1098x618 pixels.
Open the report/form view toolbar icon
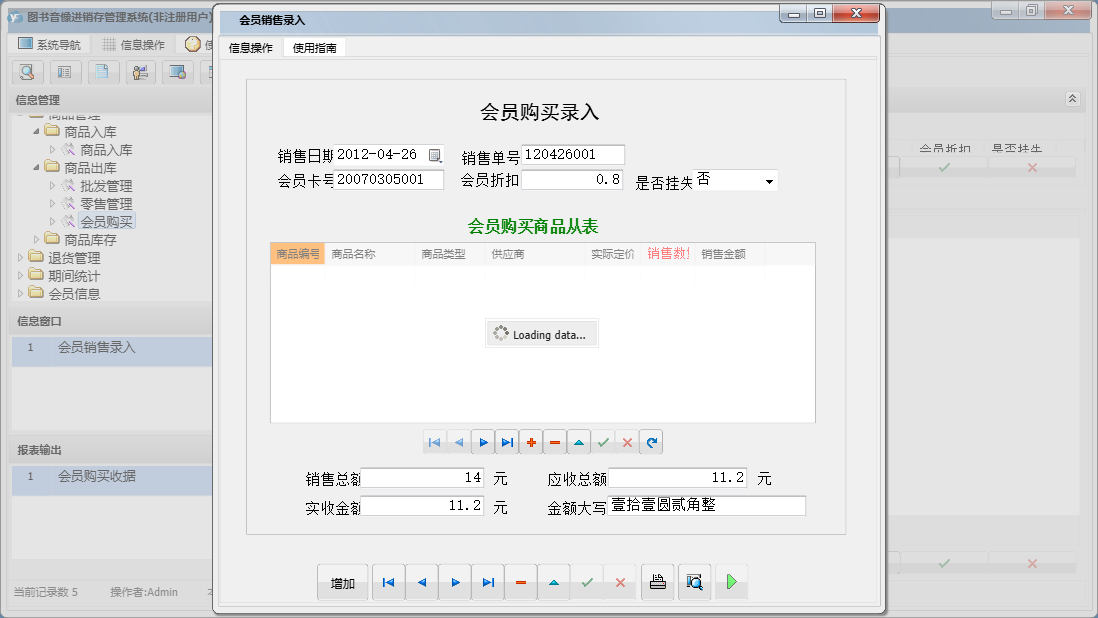tap(65, 72)
